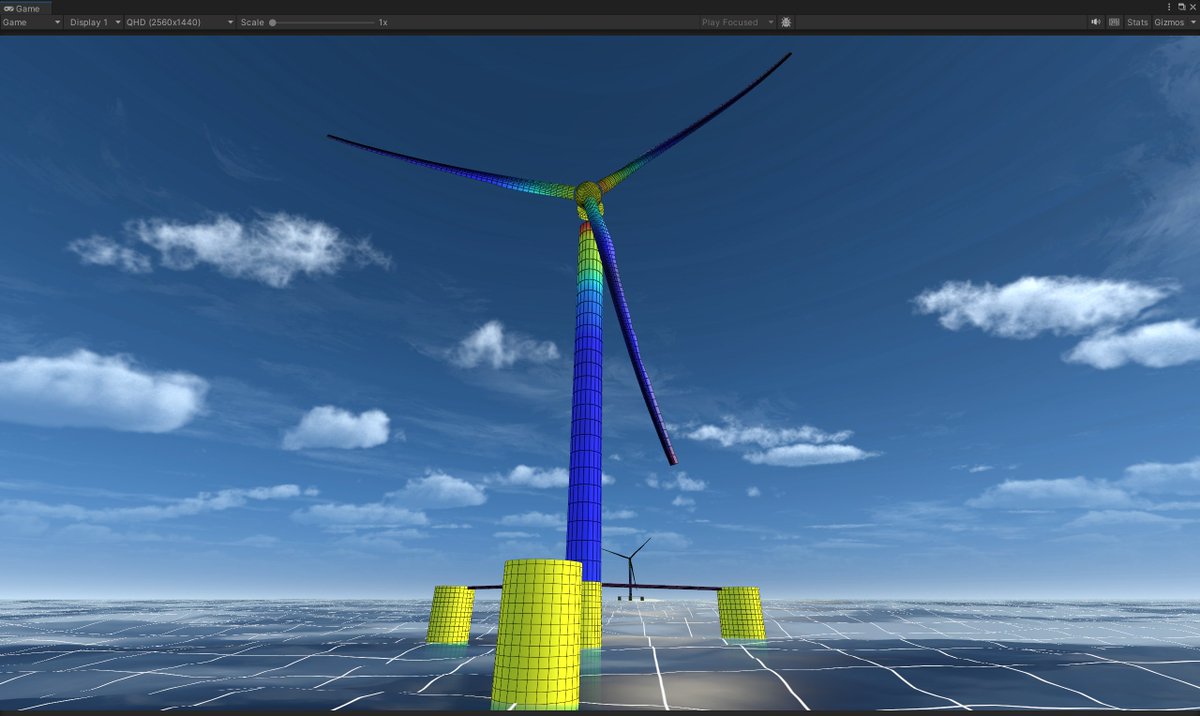
Task: Open the Game panel three-dot options menu
Action: click(x=1169, y=7)
